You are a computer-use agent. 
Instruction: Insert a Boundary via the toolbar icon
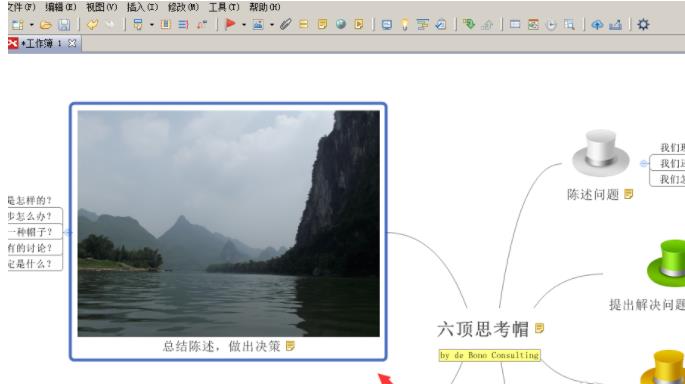pos(166,24)
